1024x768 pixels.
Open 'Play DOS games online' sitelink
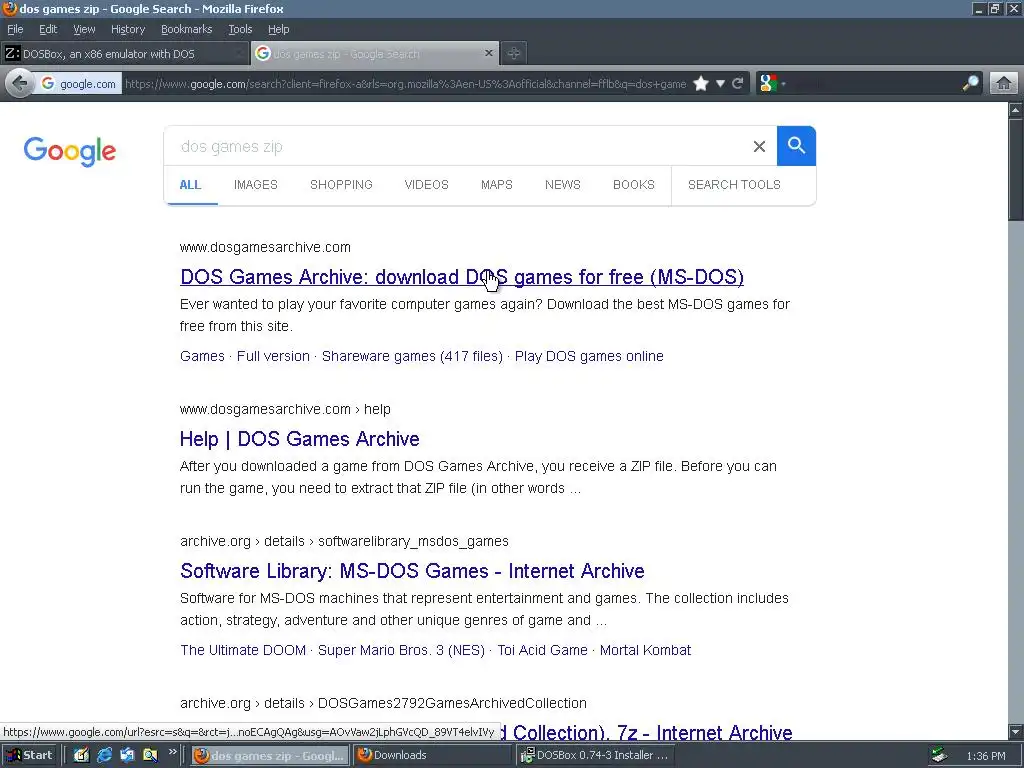click(x=589, y=357)
